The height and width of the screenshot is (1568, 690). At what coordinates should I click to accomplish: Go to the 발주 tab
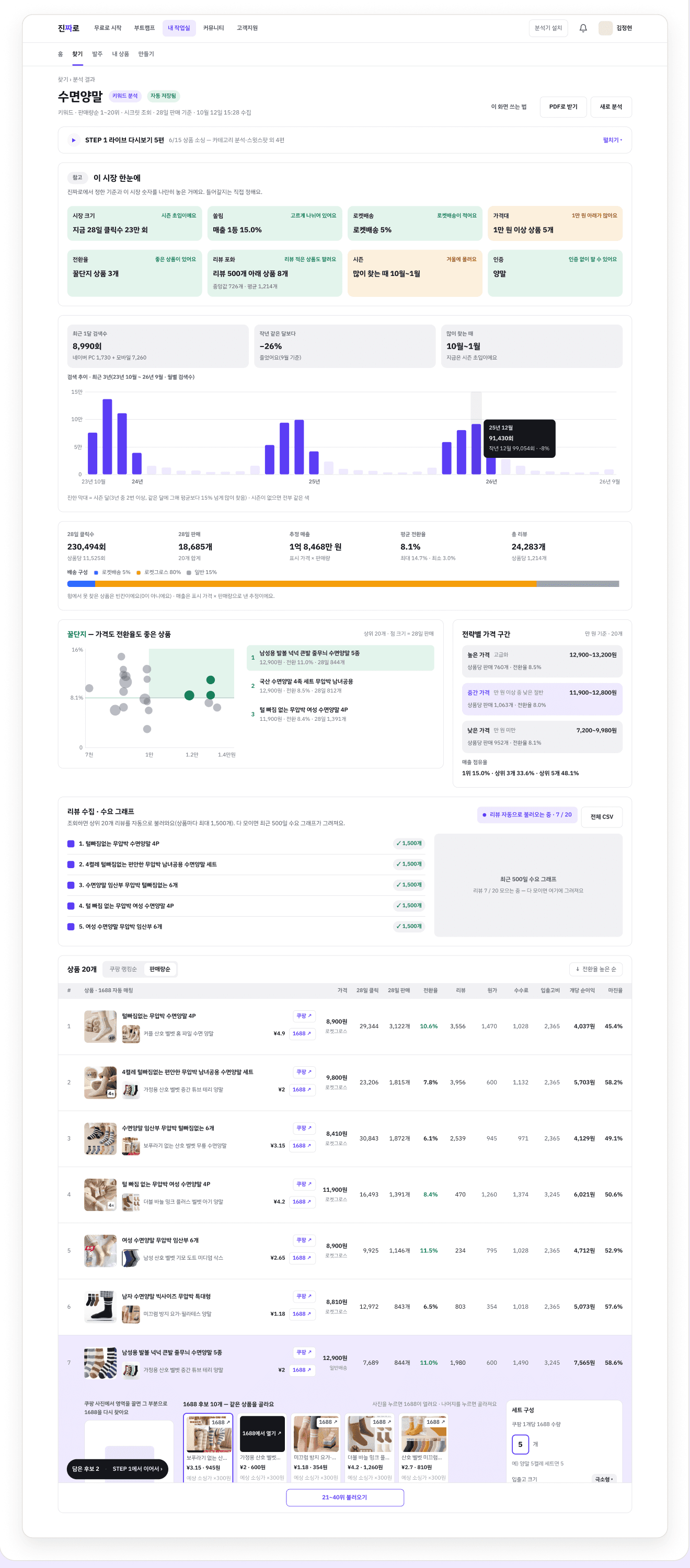click(97, 54)
